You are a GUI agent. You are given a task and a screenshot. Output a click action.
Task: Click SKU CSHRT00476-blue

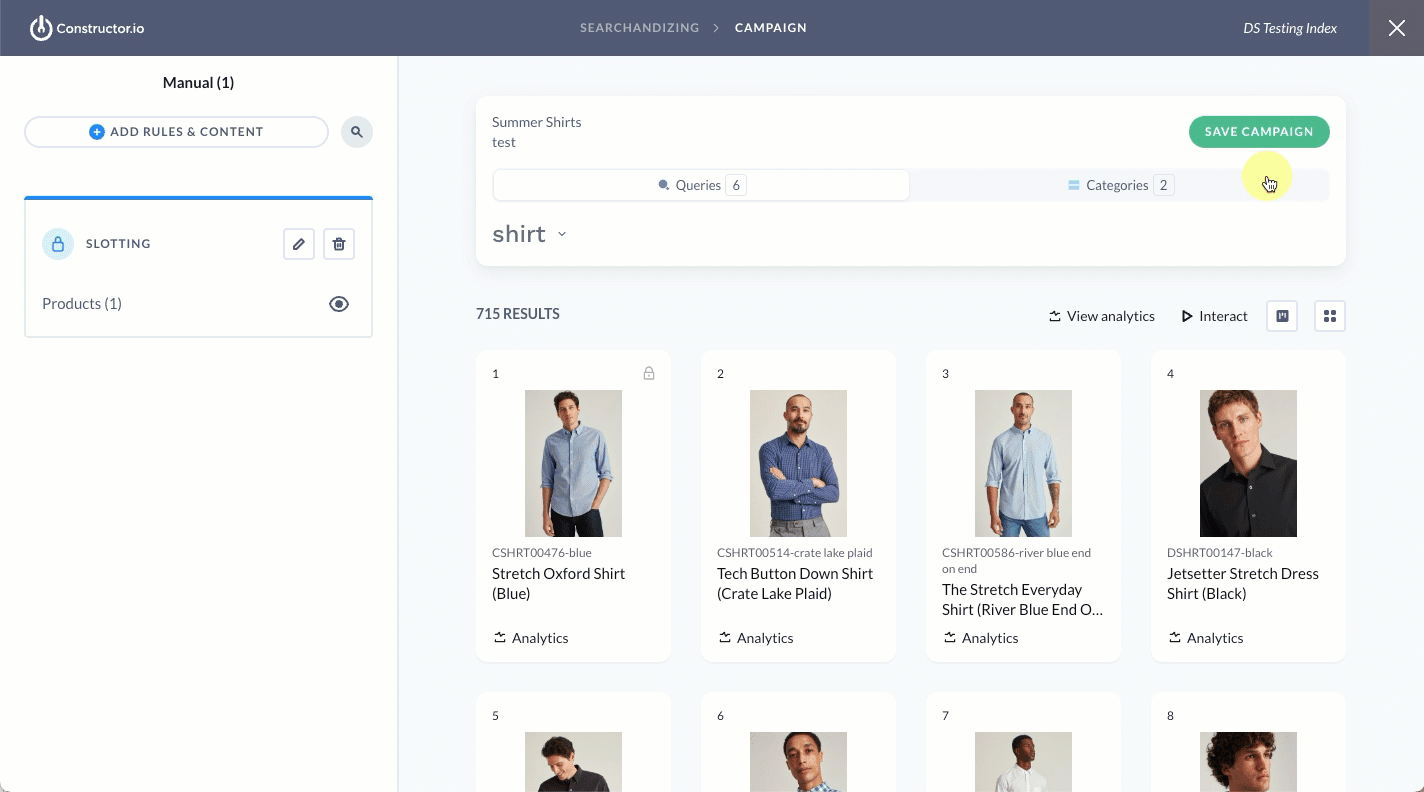[x=542, y=553]
